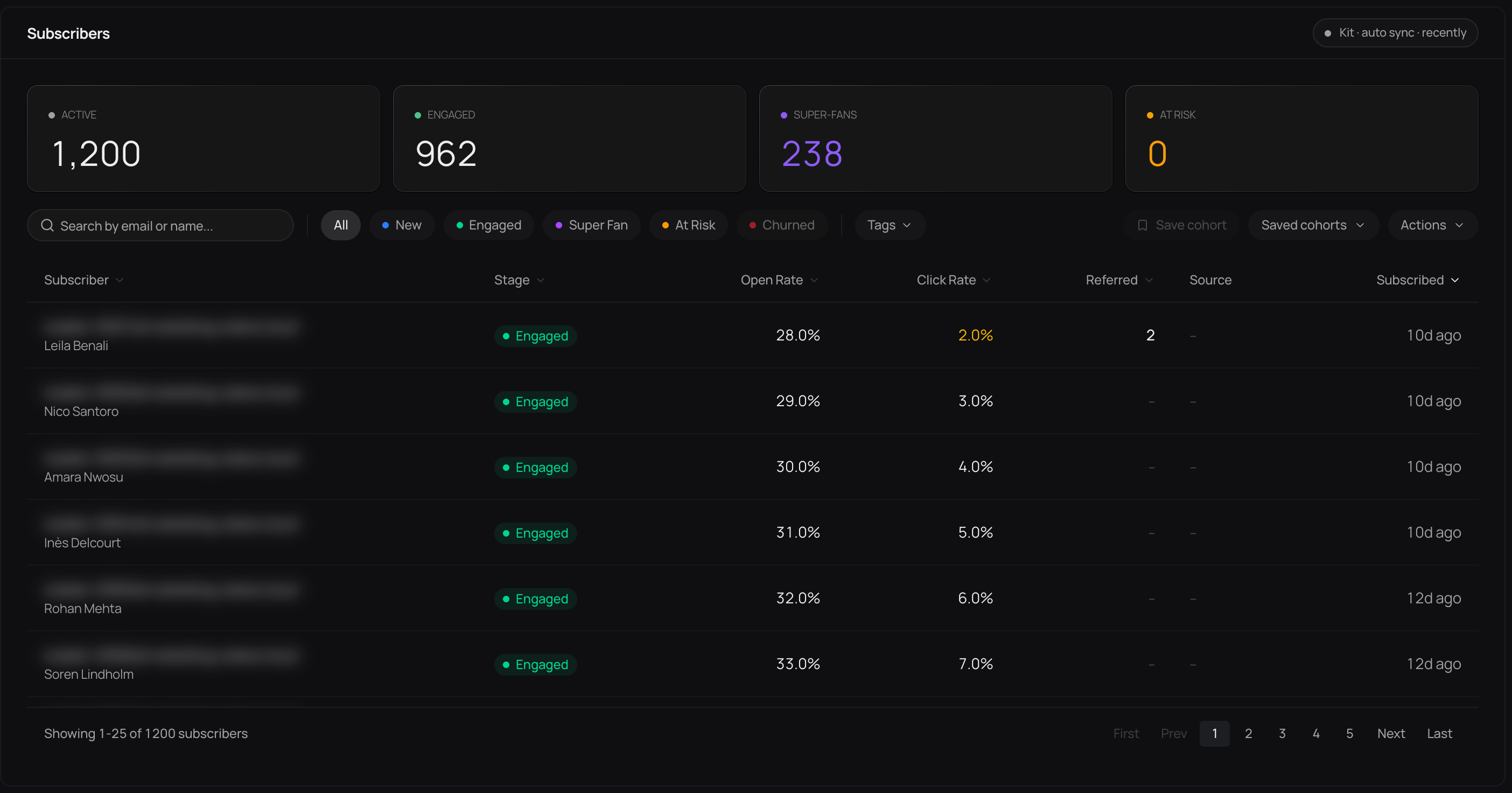Click Engaged badge in Rohan Mehta row
1512x793 pixels.
535,599
